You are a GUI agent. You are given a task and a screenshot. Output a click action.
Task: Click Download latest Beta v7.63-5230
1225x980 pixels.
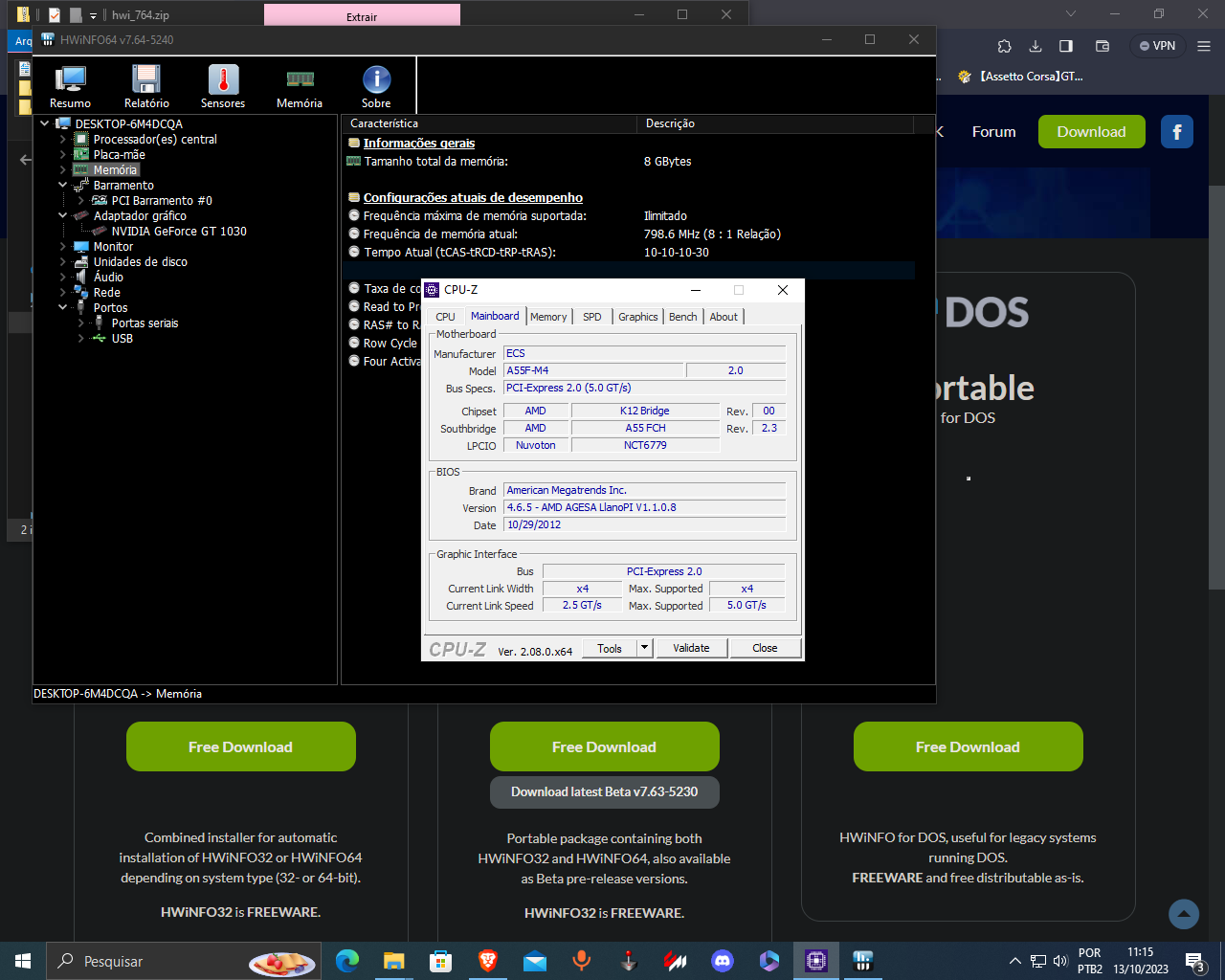coord(605,792)
